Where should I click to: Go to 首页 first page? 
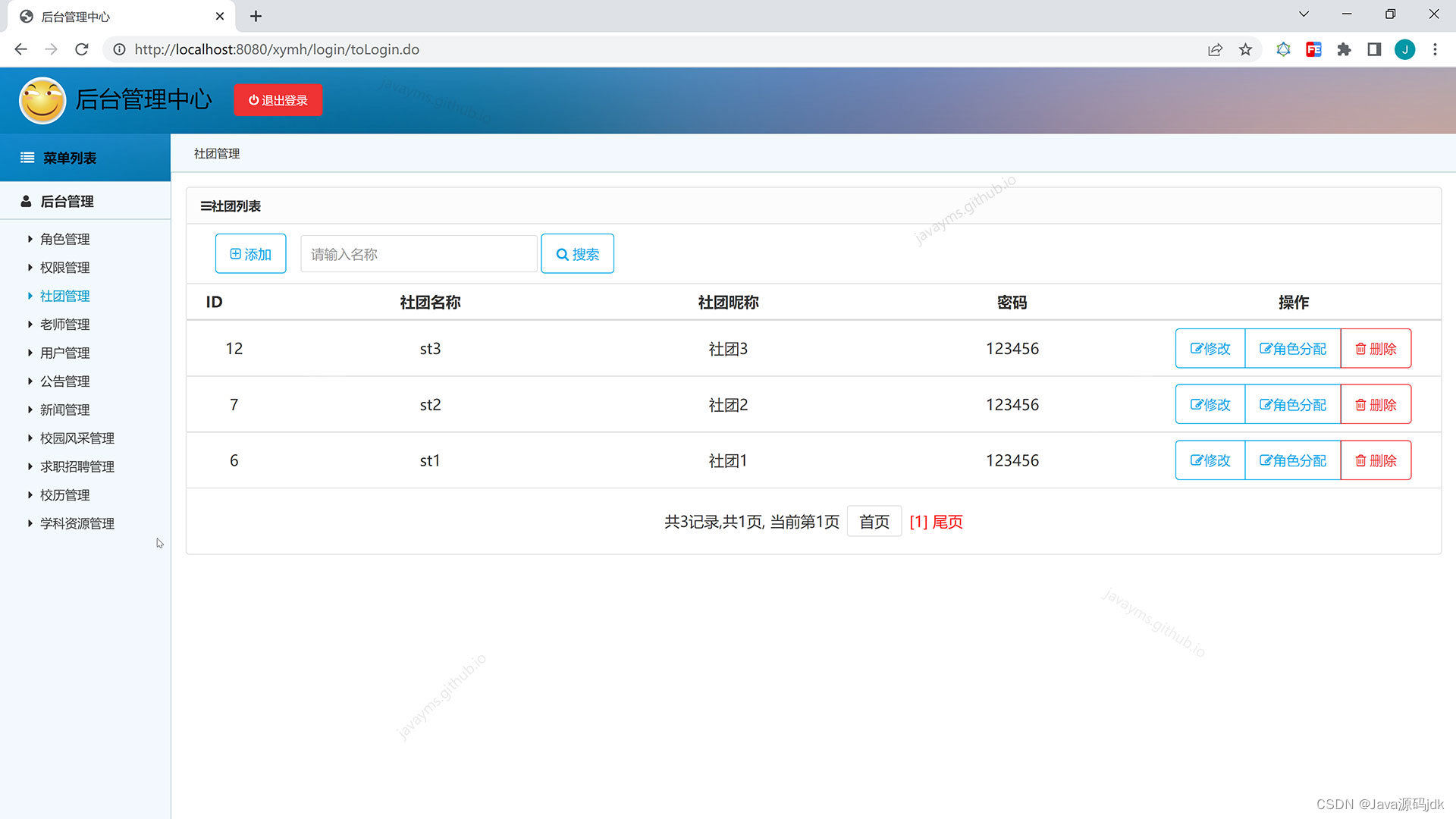(x=874, y=522)
